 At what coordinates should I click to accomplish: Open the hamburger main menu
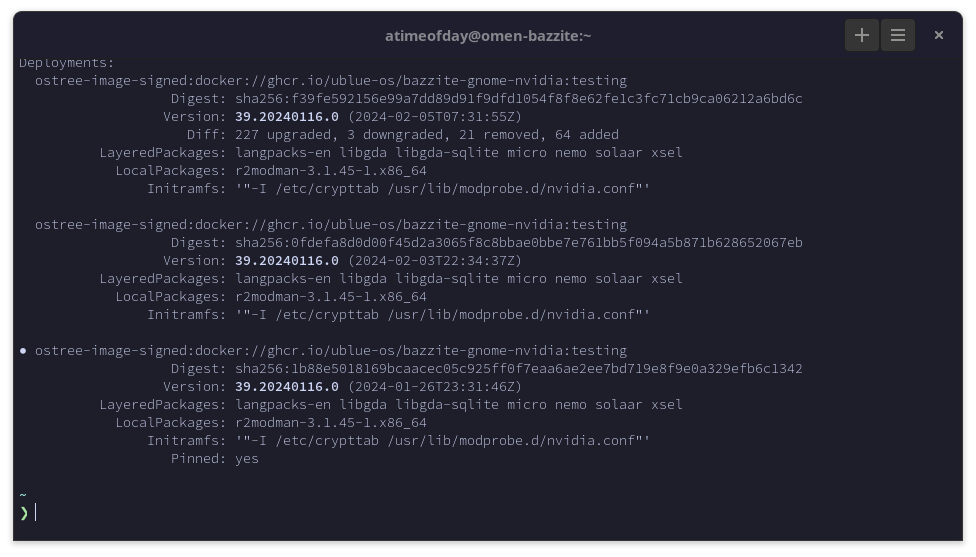897,35
